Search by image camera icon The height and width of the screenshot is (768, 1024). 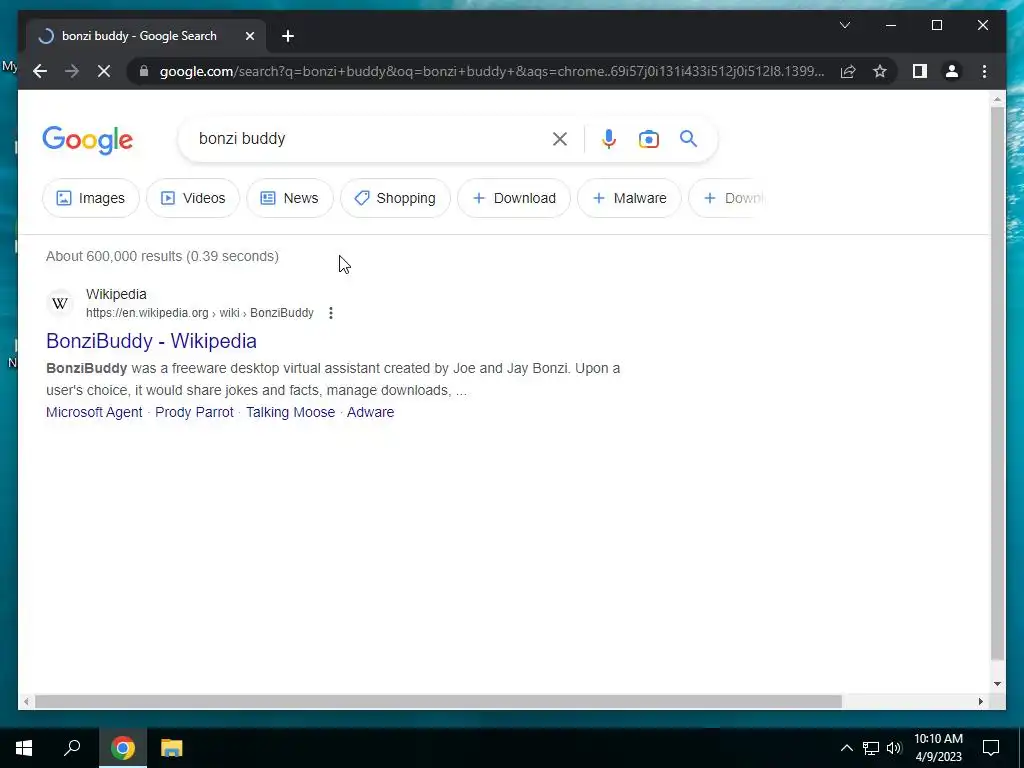click(x=648, y=138)
